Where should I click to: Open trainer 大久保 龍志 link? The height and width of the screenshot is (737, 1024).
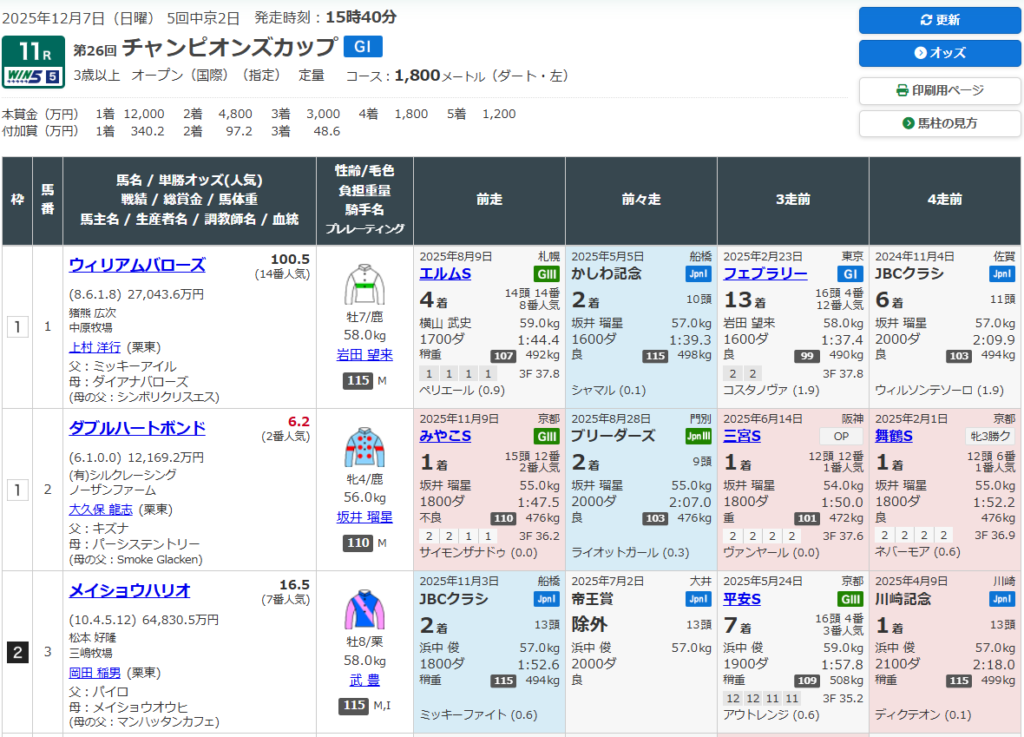(x=108, y=509)
